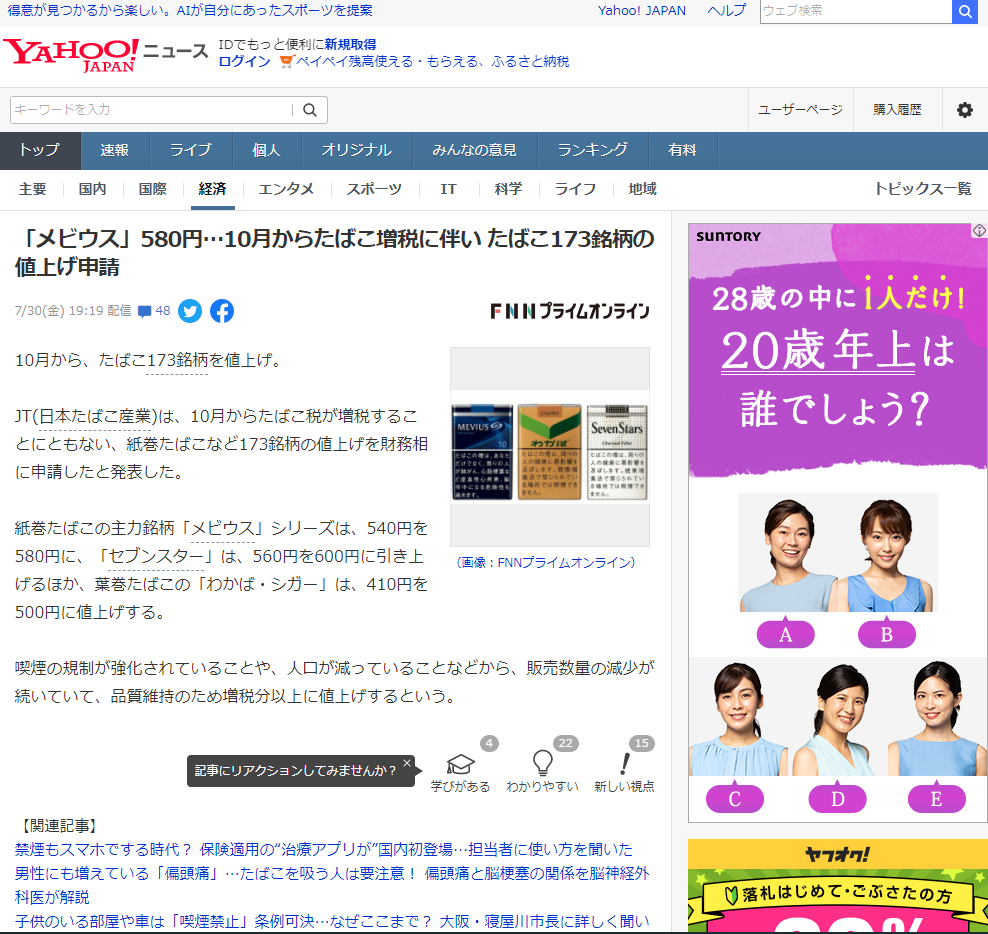Screen dimensions: 988x934
Task: Close the reaction prompt tooltip
Action: 407,763
